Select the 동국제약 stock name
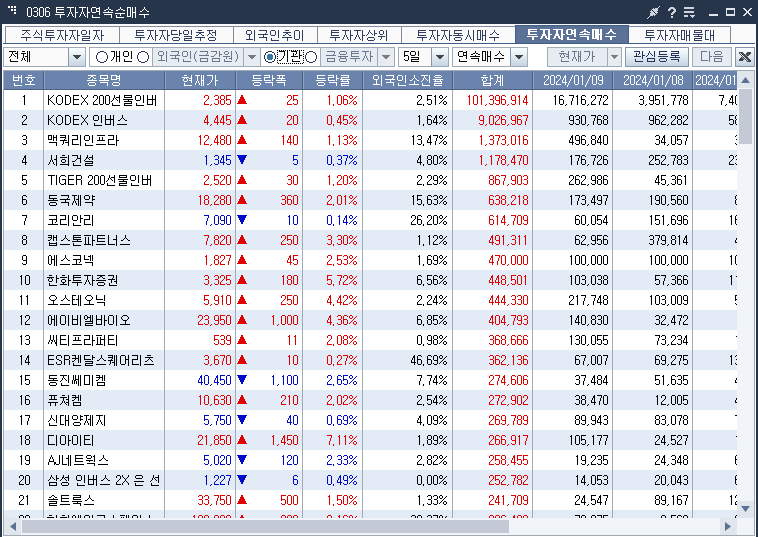758x537 pixels. [x=71, y=200]
